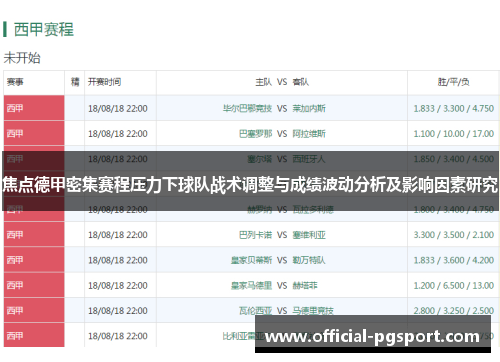Choose the 17.00 away-win odds for 阿拉维斯
This screenshot has width=500, height=362.
click(483, 134)
